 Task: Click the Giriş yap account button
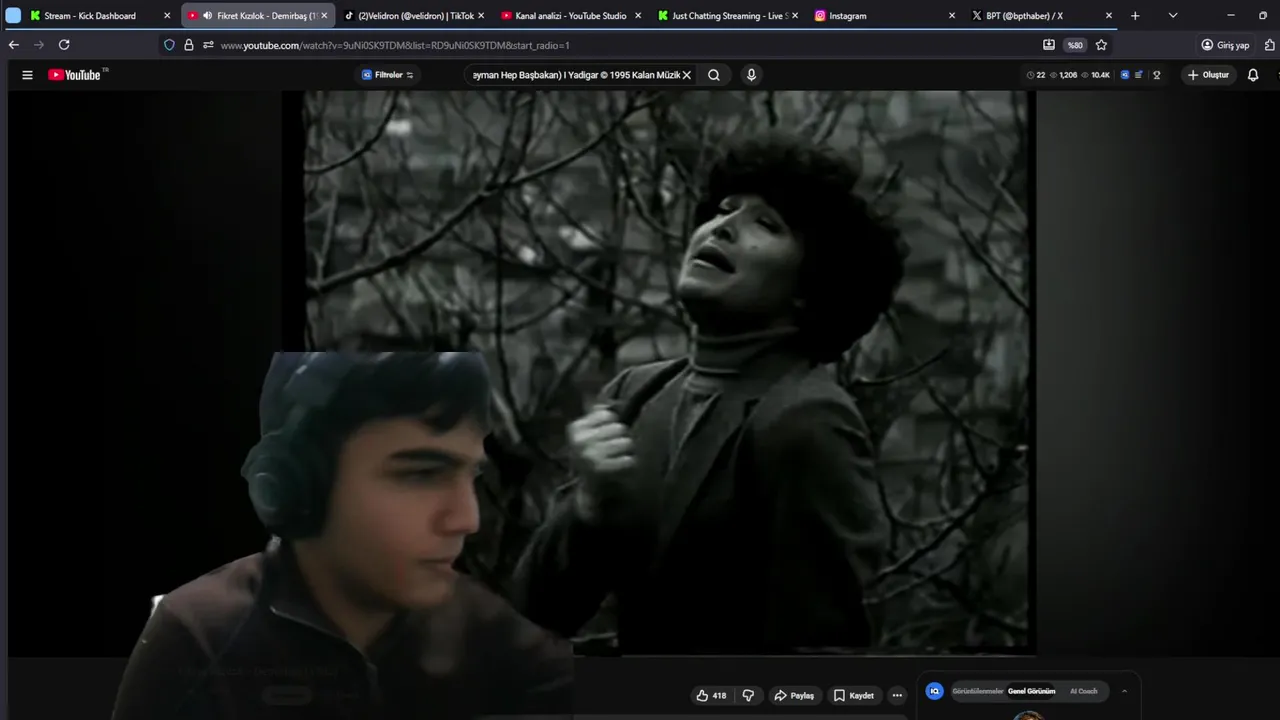(x=1226, y=45)
